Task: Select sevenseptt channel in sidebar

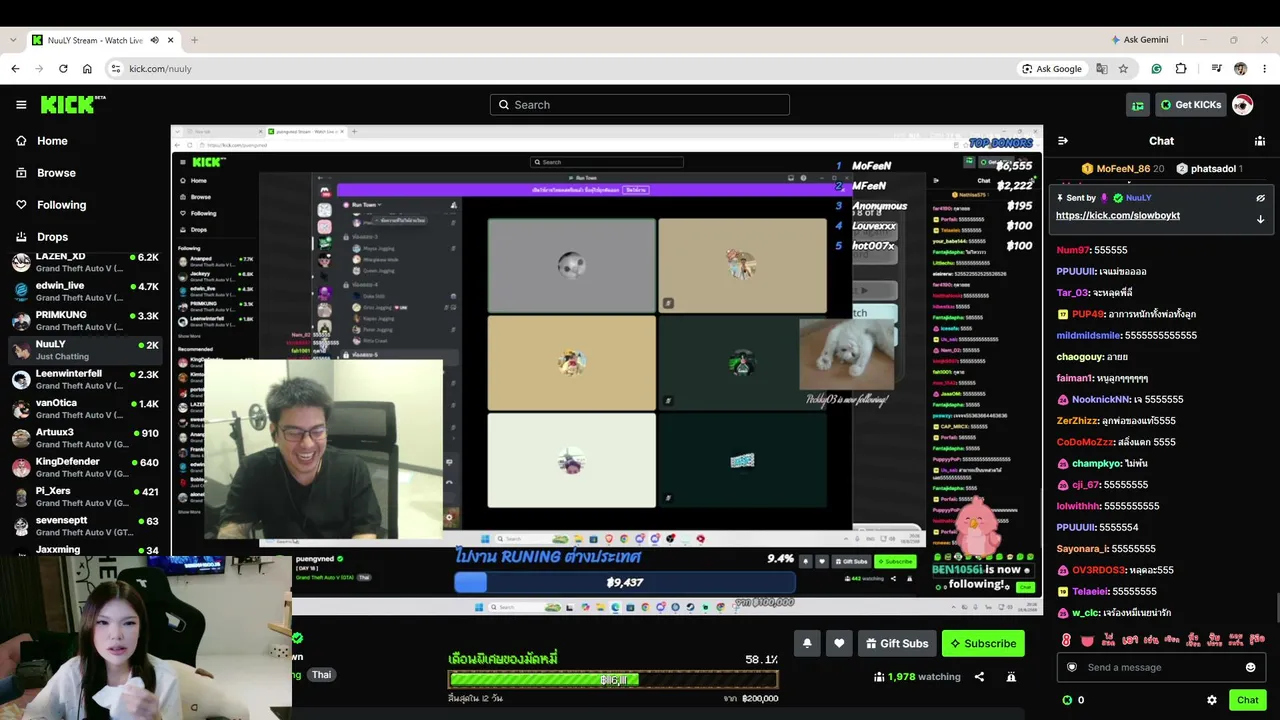Action: (85, 526)
